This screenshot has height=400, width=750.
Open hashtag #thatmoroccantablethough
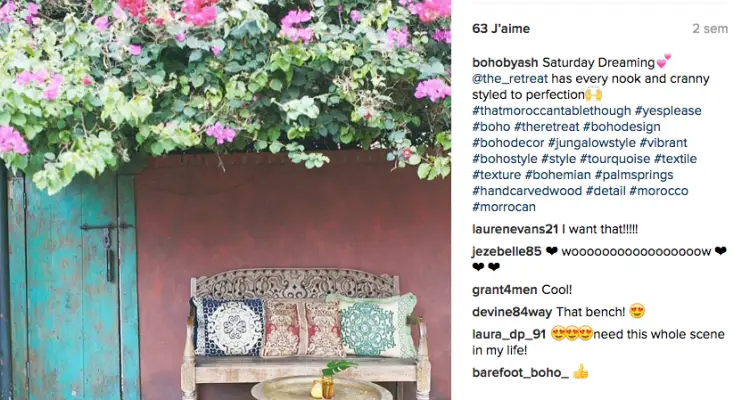point(551,111)
